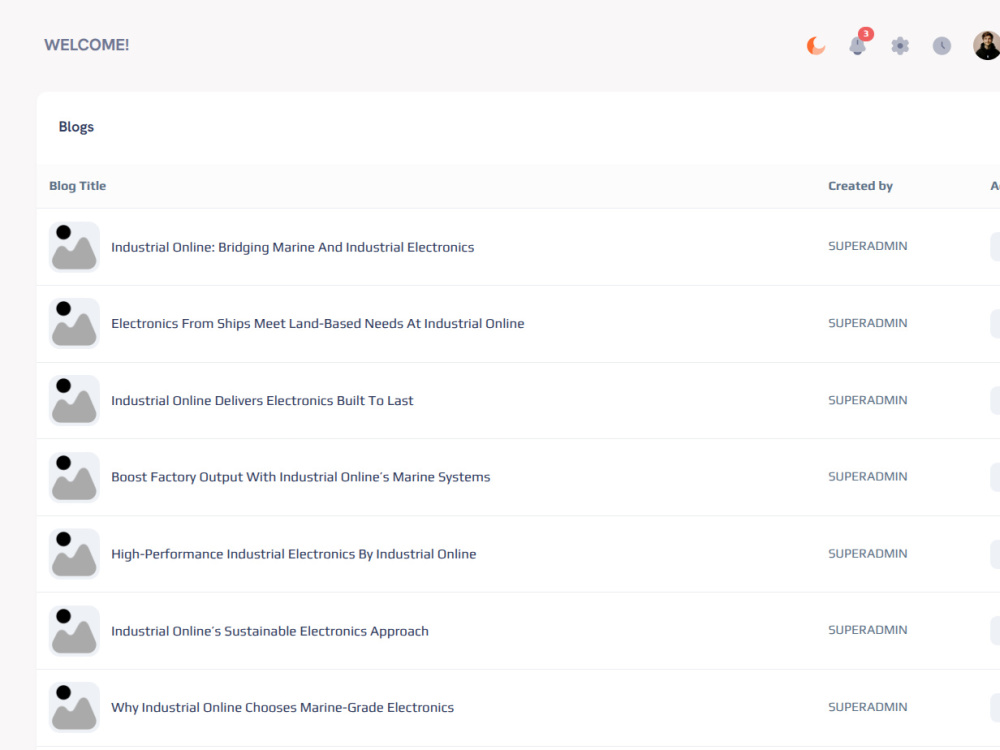
Task: Open 'High-Performance Industrial Electronics By Industrial Online'
Action: (293, 554)
